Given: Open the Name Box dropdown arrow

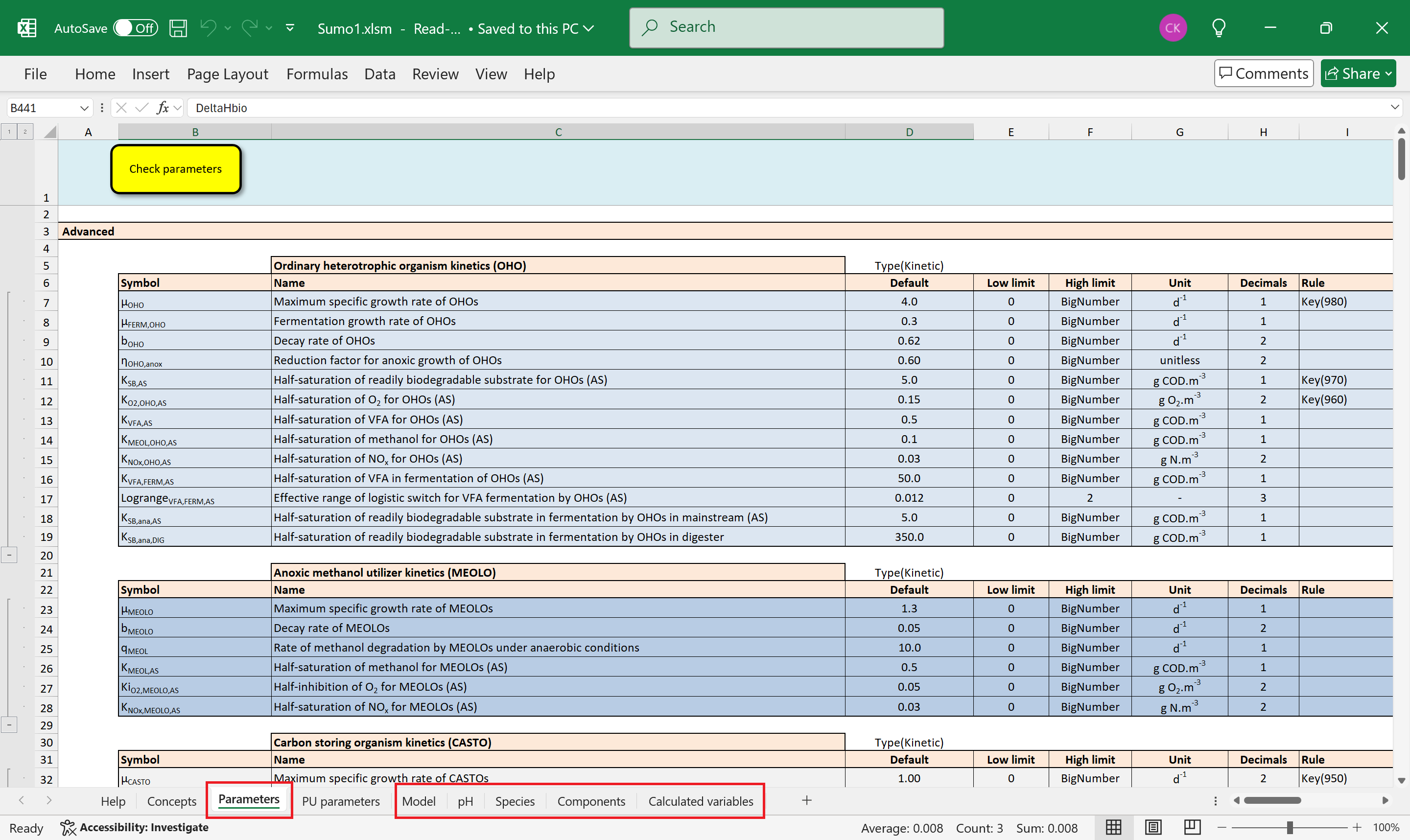Looking at the screenshot, I should pyautogui.click(x=84, y=108).
